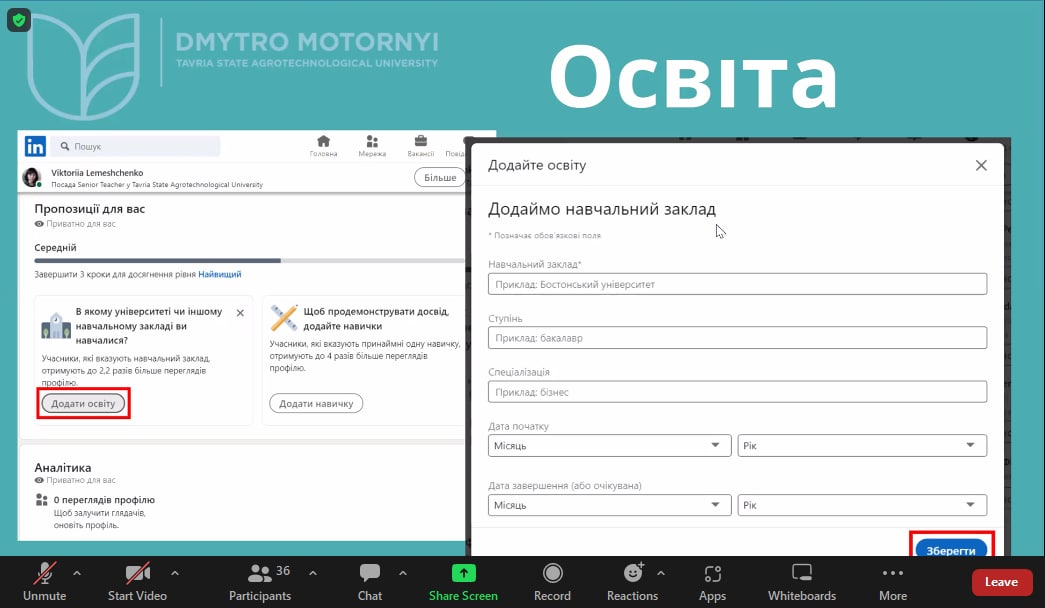
Task: Open start date Місяць dropdown
Action: (x=609, y=445)
